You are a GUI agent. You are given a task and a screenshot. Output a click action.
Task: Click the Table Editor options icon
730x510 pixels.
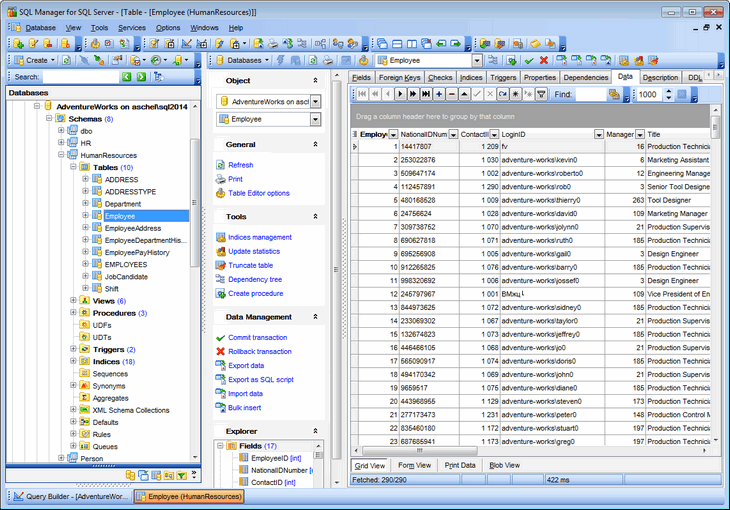221,193
